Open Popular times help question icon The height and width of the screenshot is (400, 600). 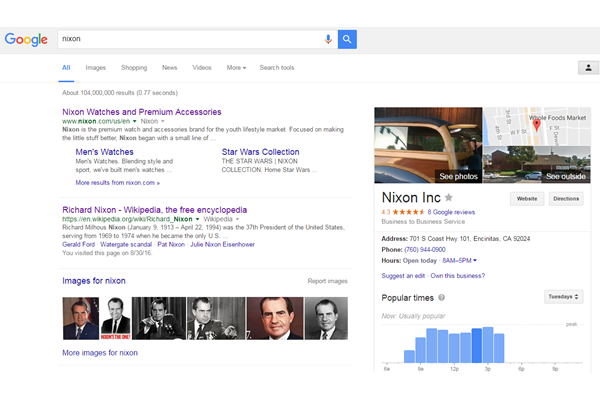(x=442, y=297)
